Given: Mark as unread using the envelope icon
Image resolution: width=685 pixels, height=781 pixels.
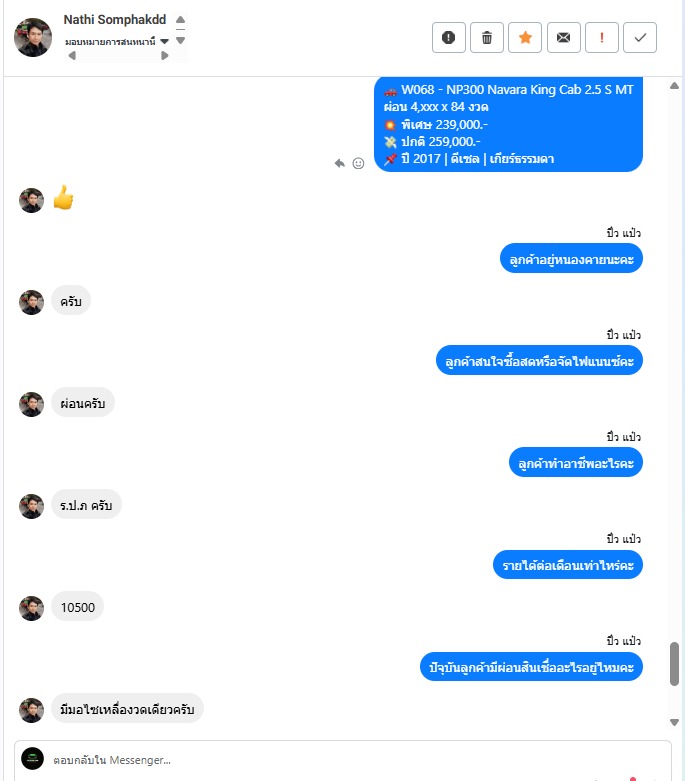Looking at the screenshot, I should click(563, 37).
